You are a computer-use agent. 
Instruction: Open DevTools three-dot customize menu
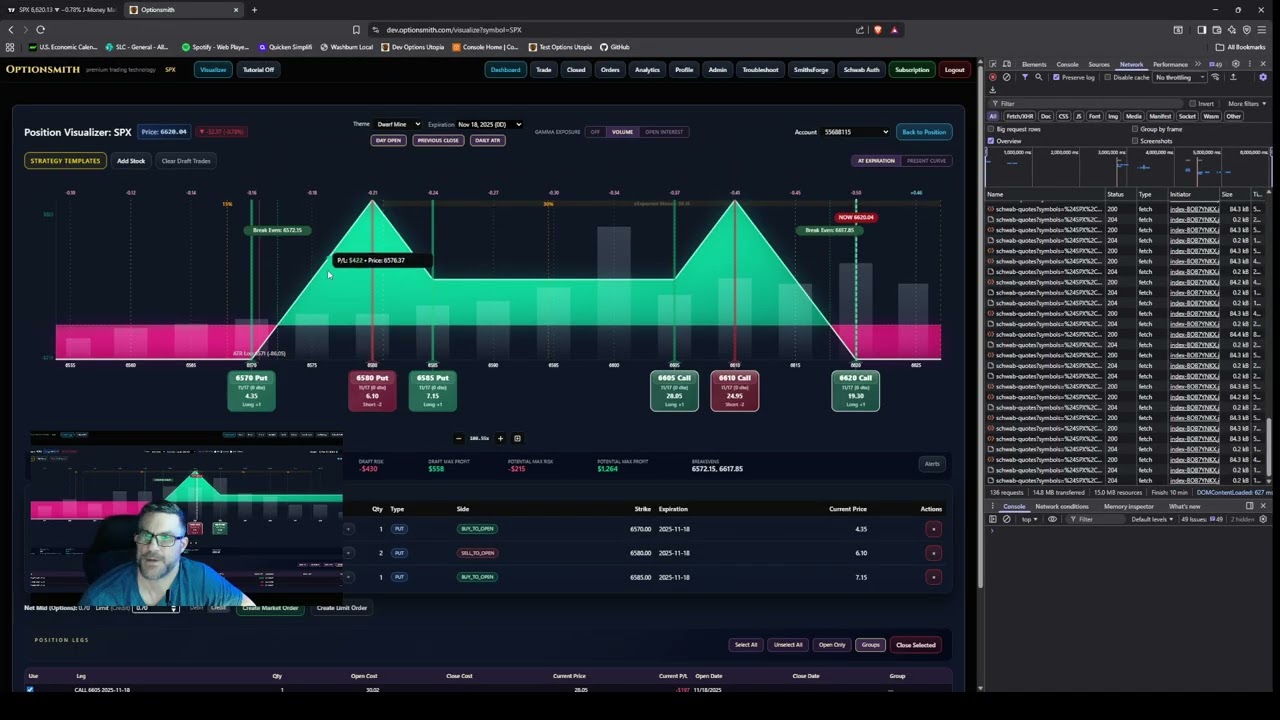[1250, 64]
